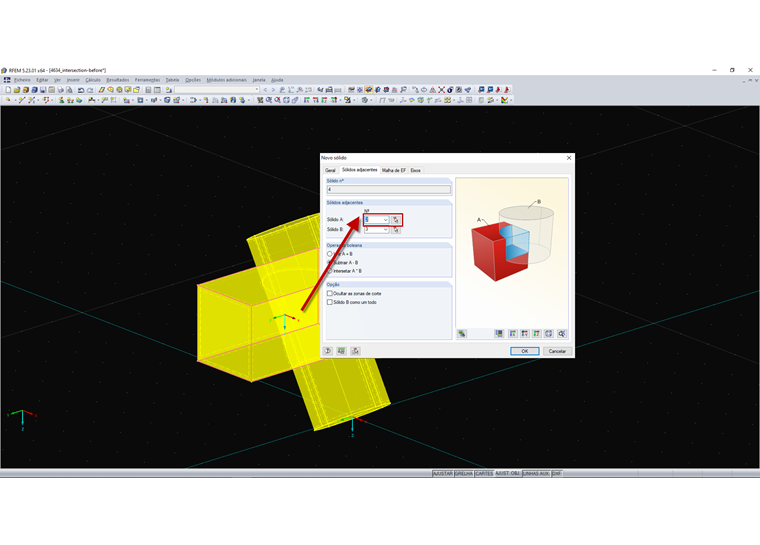760x545 pixels.
Task: Click the Save diskette toolbar icon
Action: coord(43,90)
